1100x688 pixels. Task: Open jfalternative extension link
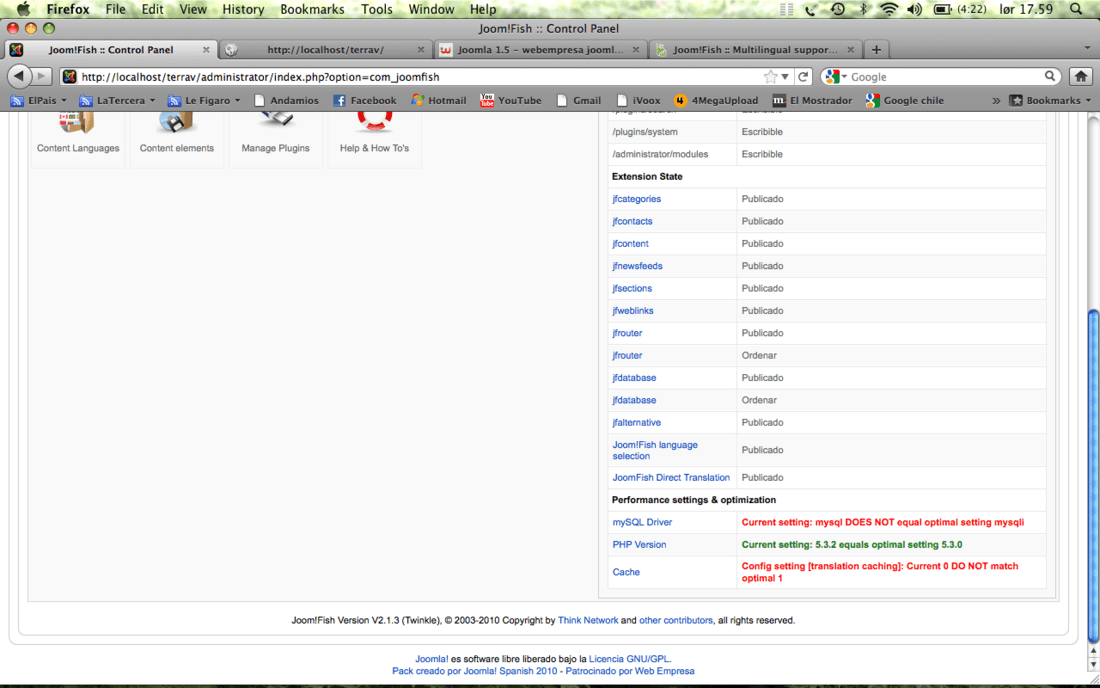636,423
